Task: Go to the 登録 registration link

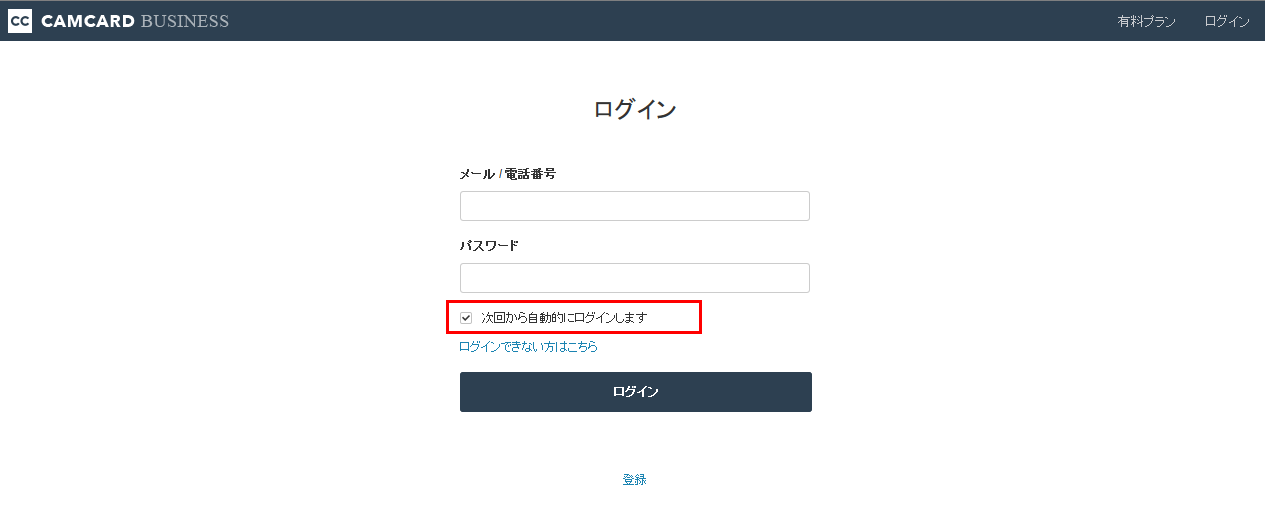Action: [x=634, y=480]
